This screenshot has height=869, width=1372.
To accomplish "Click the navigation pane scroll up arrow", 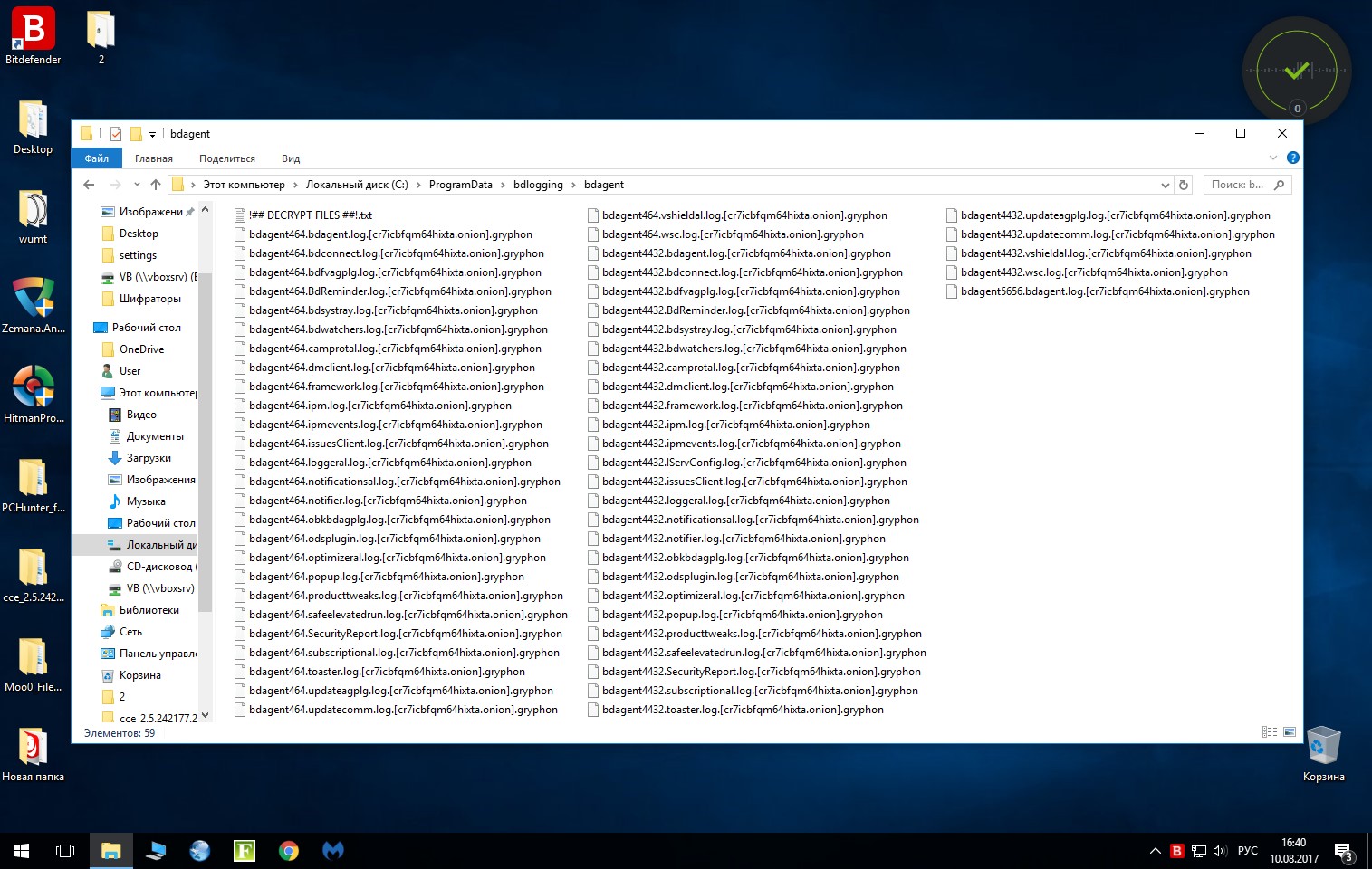I will click(205, 210).
